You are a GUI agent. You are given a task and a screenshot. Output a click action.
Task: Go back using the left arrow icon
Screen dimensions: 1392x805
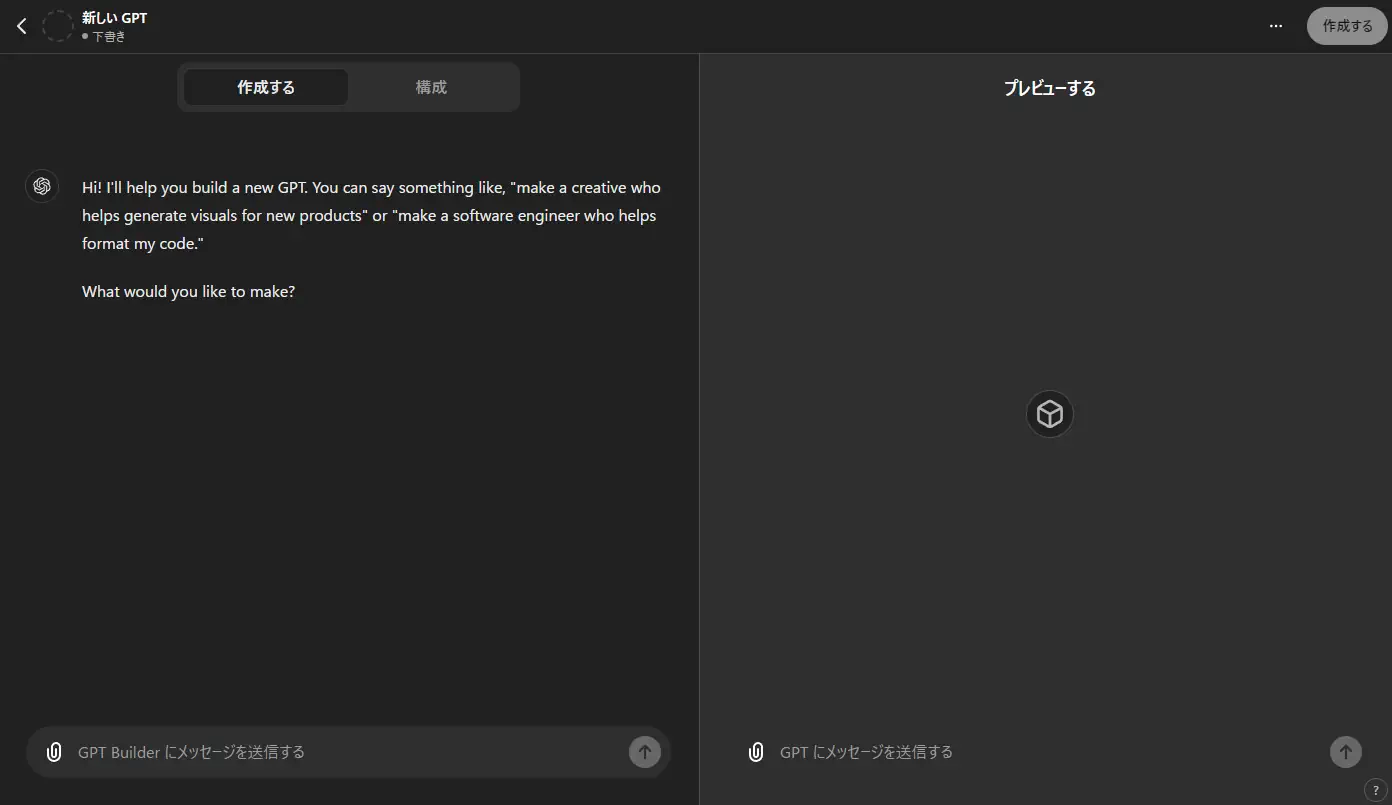pyautogui.click(x=22, y=26)
